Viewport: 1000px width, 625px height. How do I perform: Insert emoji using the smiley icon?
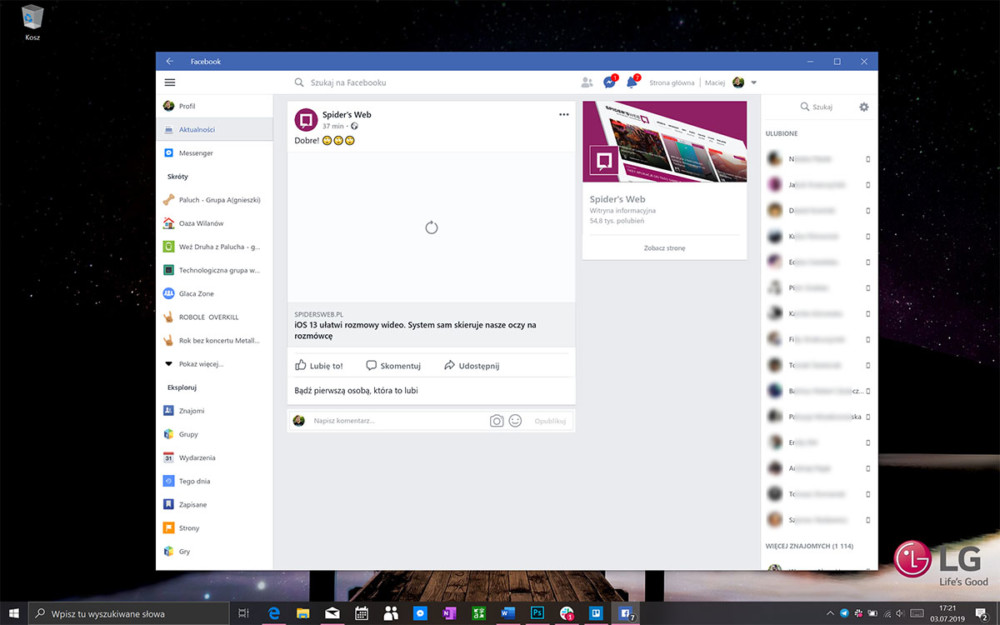515,421
